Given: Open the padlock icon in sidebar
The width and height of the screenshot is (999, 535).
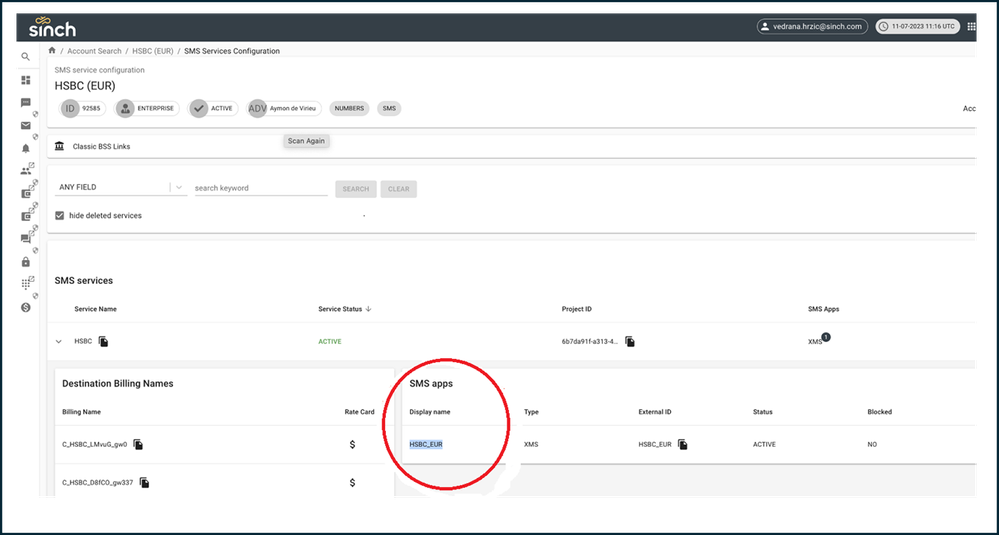Looking at the screenshot, I should pos(25,262).
